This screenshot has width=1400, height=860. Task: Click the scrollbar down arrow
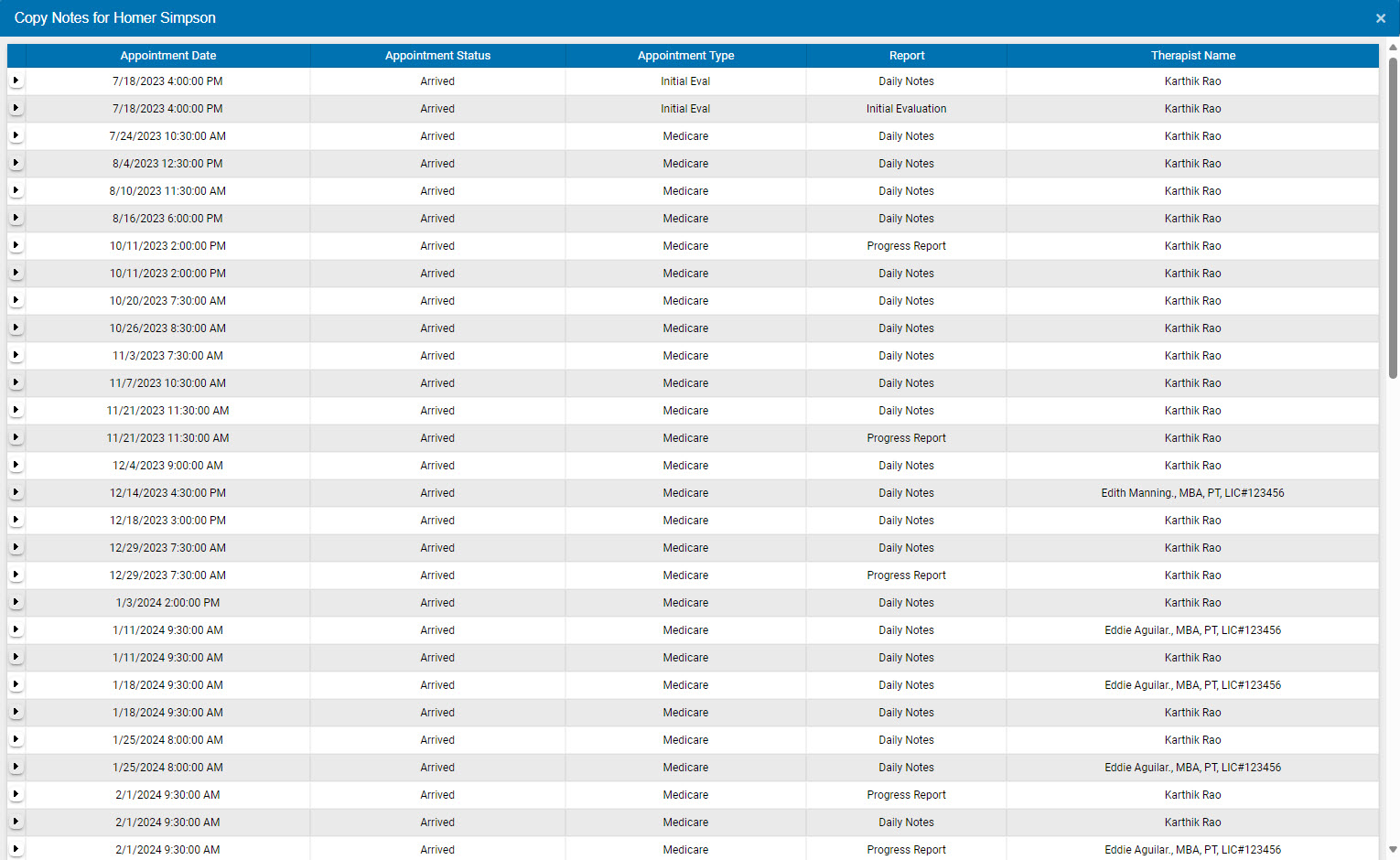[x=1393, y=850]
